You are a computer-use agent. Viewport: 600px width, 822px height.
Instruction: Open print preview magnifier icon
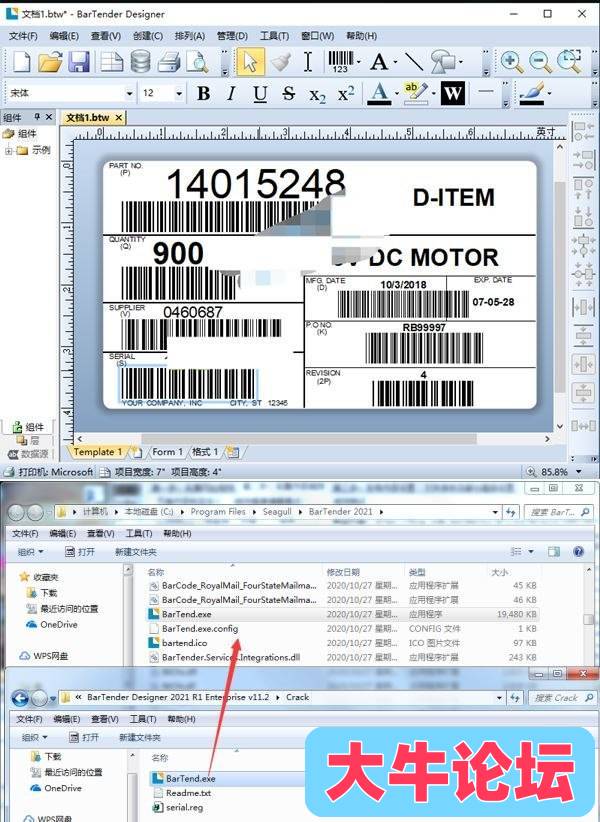pos(198,62)
